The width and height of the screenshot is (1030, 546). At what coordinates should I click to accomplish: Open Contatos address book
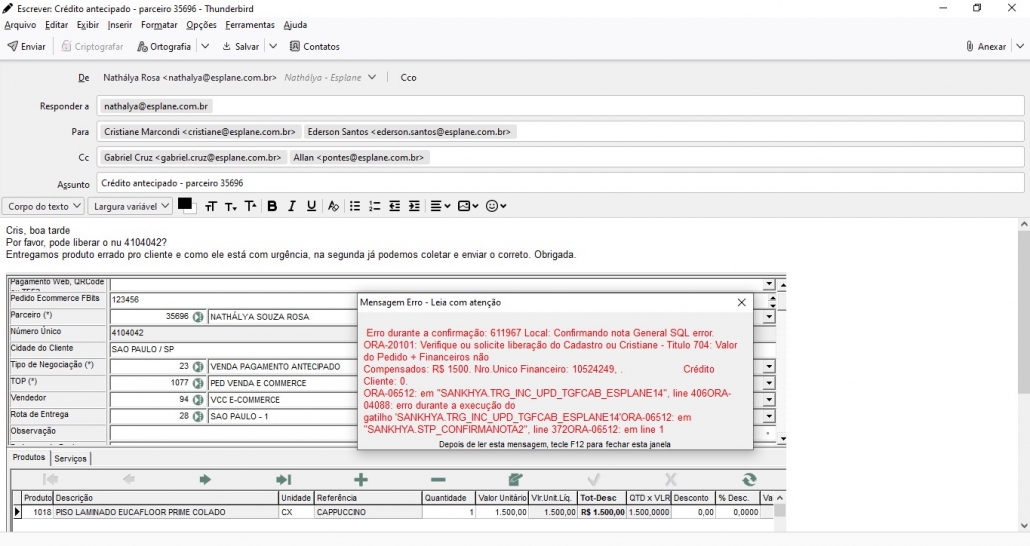pyautogui.click(x=314, y=46)
